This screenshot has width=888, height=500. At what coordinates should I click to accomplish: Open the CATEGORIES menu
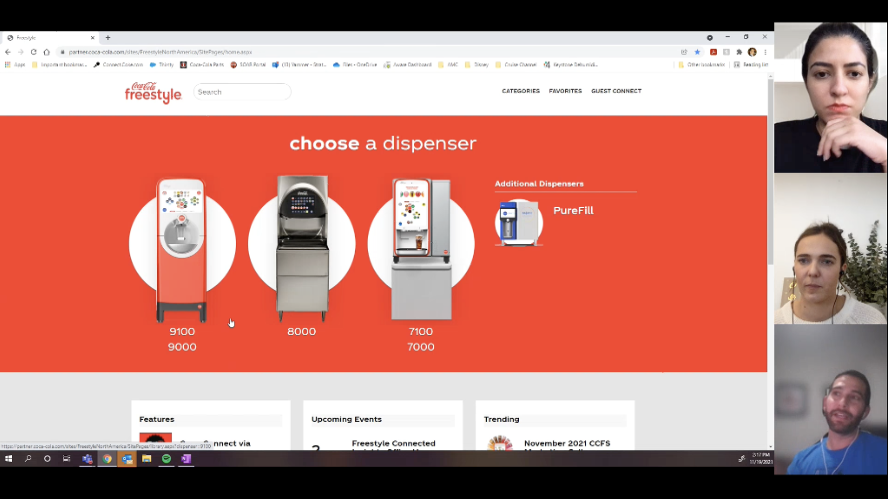pyautogui.click(x=520, y=91)
